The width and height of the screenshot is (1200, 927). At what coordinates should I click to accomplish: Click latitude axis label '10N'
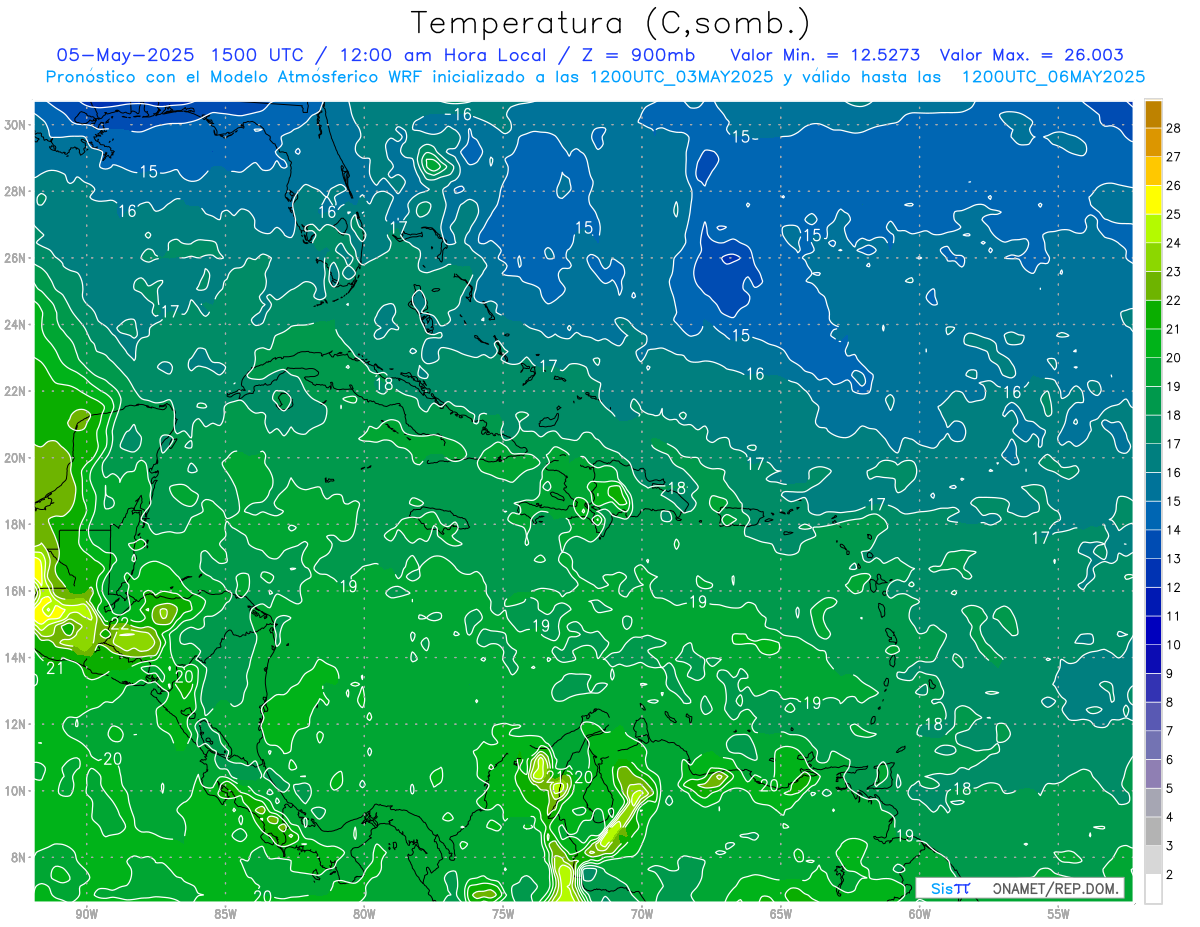click(x=16, y=791)
